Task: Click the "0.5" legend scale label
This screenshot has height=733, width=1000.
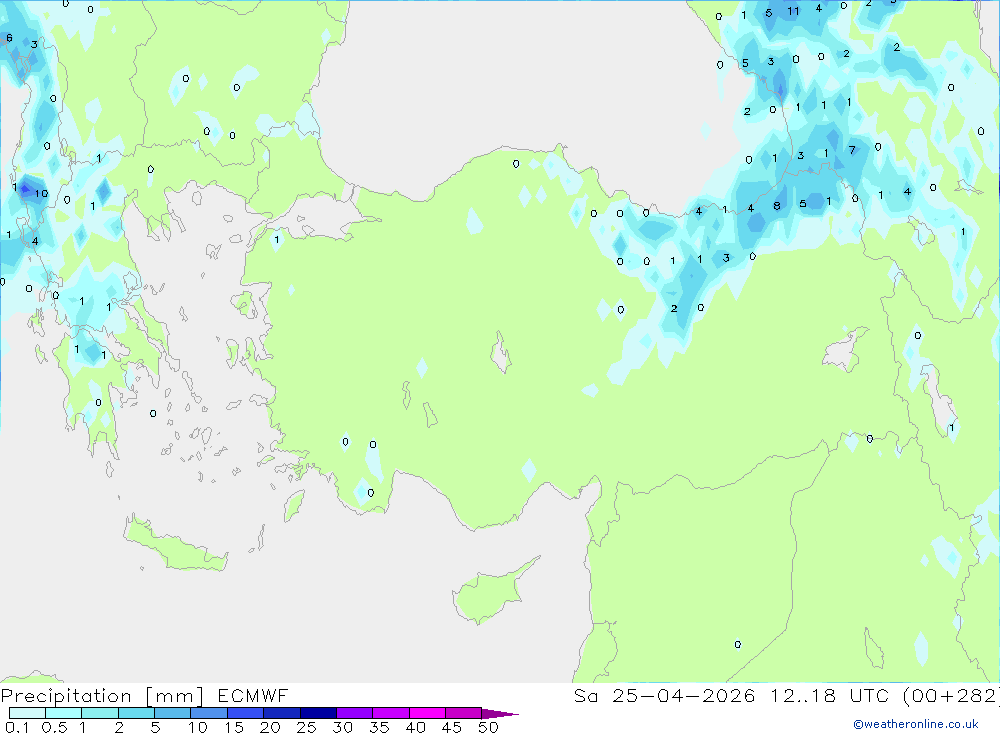Action: [x=54, y=727]
